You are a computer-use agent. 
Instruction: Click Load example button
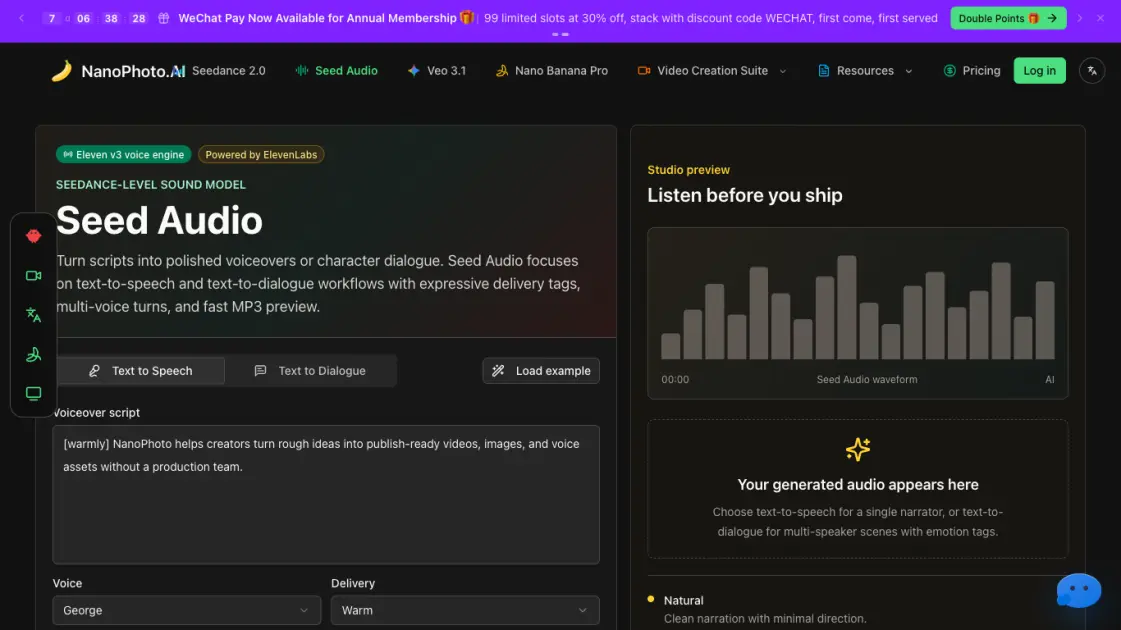click(541, 370)
